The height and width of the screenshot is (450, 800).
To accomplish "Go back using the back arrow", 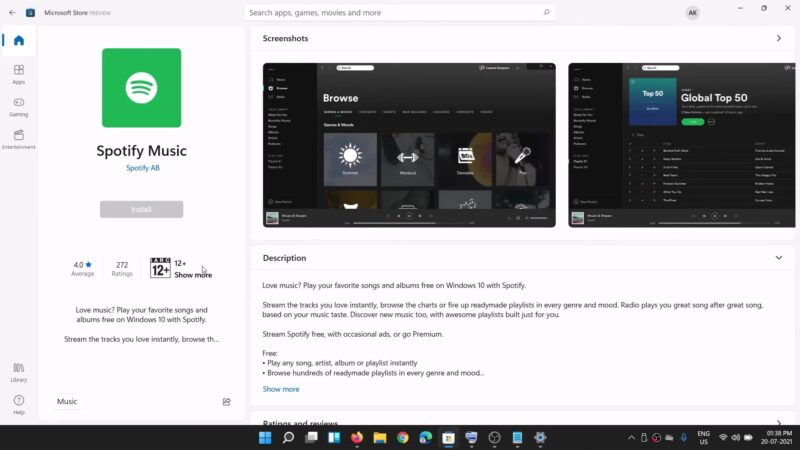I will coord(12,13).
